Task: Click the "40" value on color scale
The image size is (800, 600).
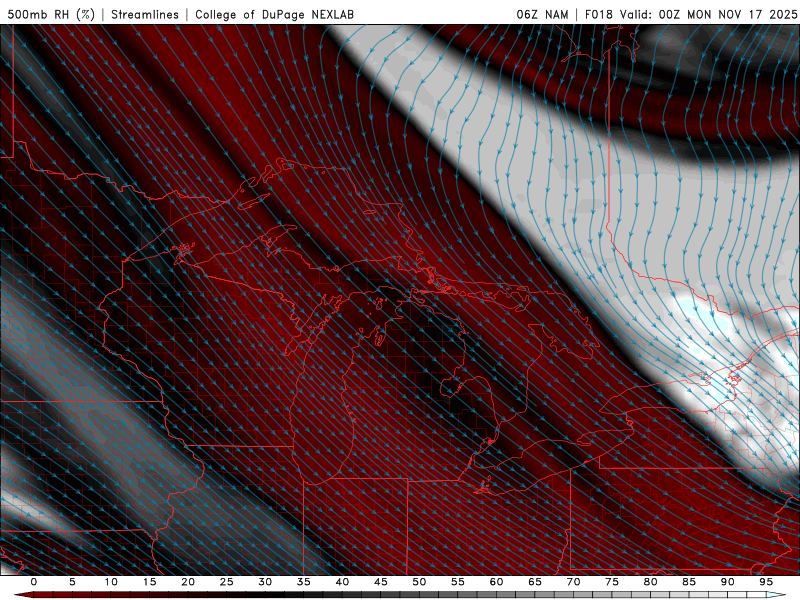Action: [x=342, y=582]
